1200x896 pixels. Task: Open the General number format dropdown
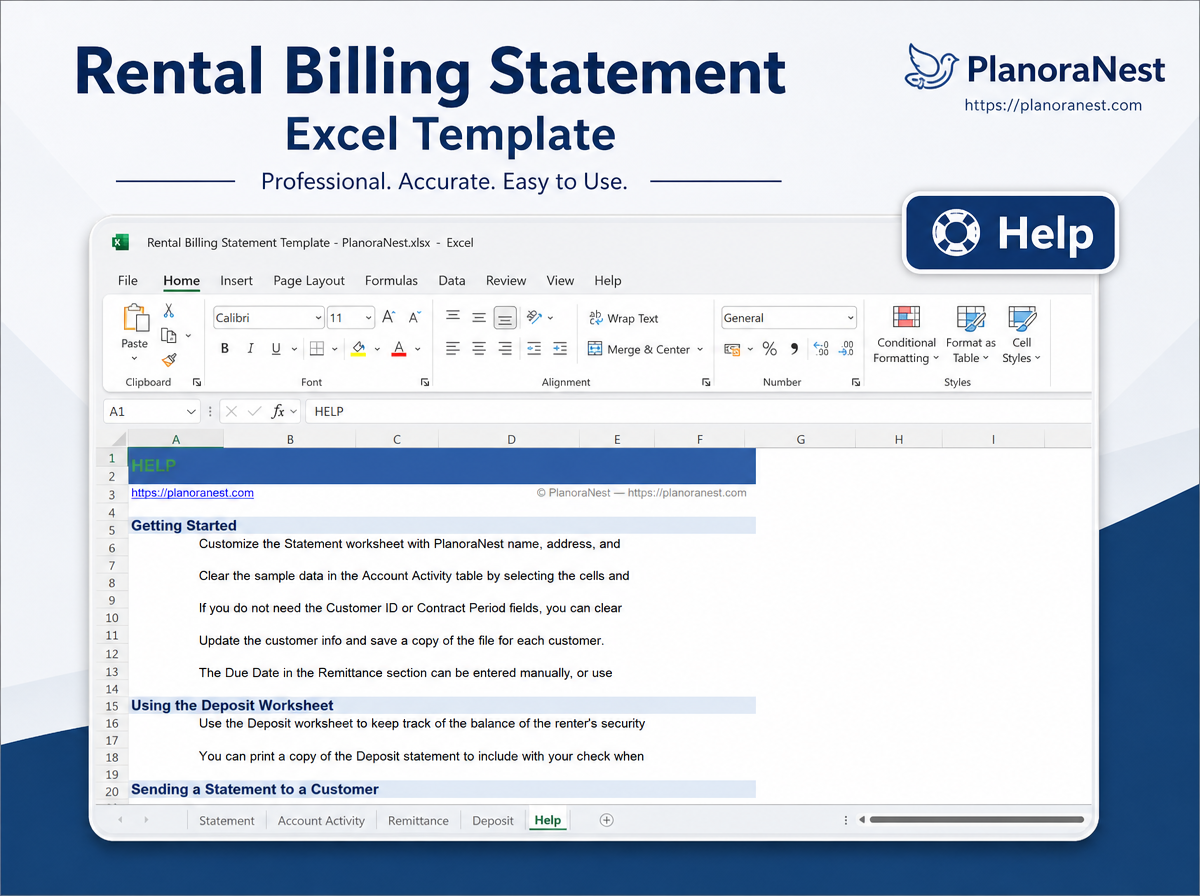point(851,318)
